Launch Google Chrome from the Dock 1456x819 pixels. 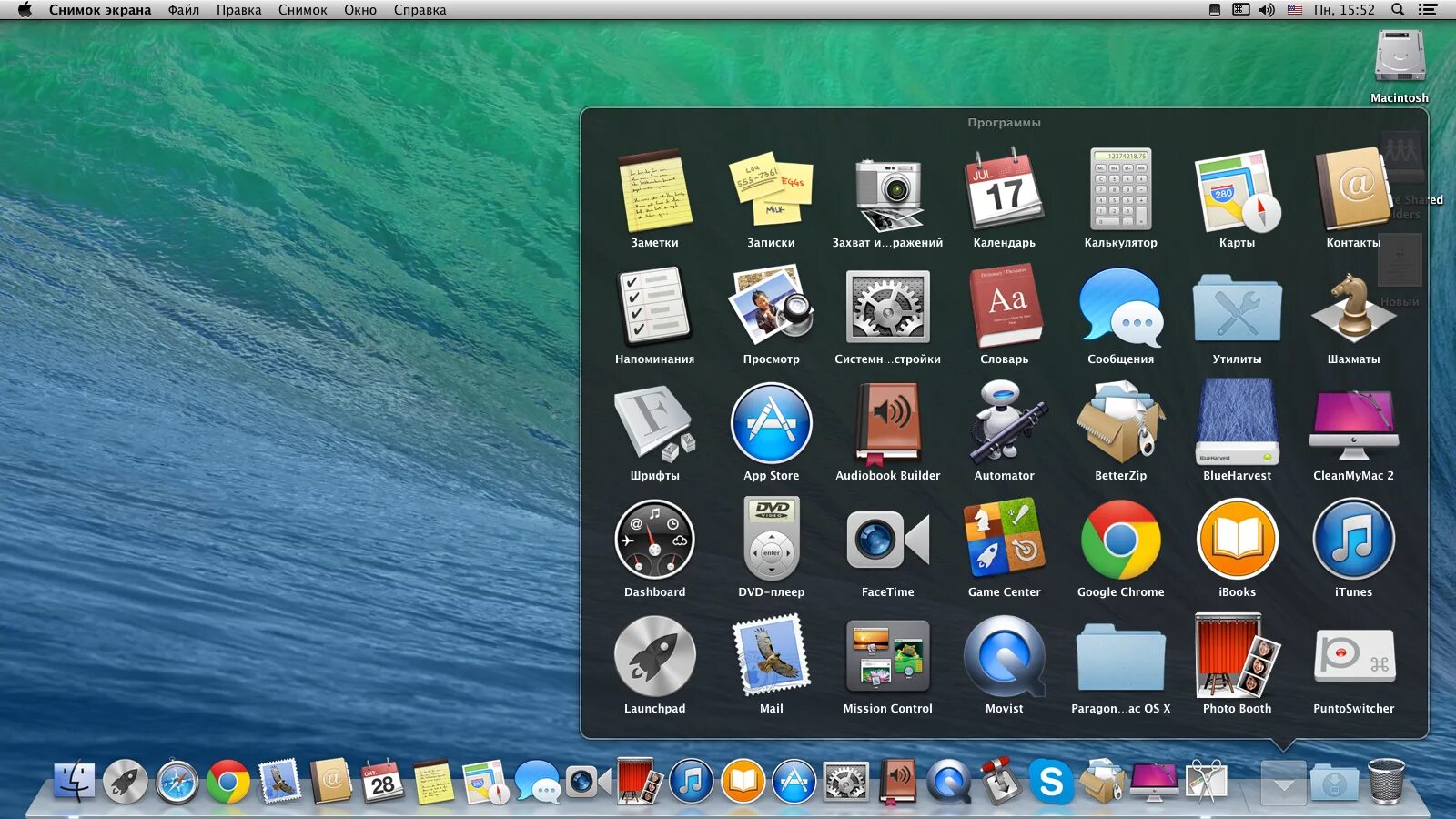228,782
